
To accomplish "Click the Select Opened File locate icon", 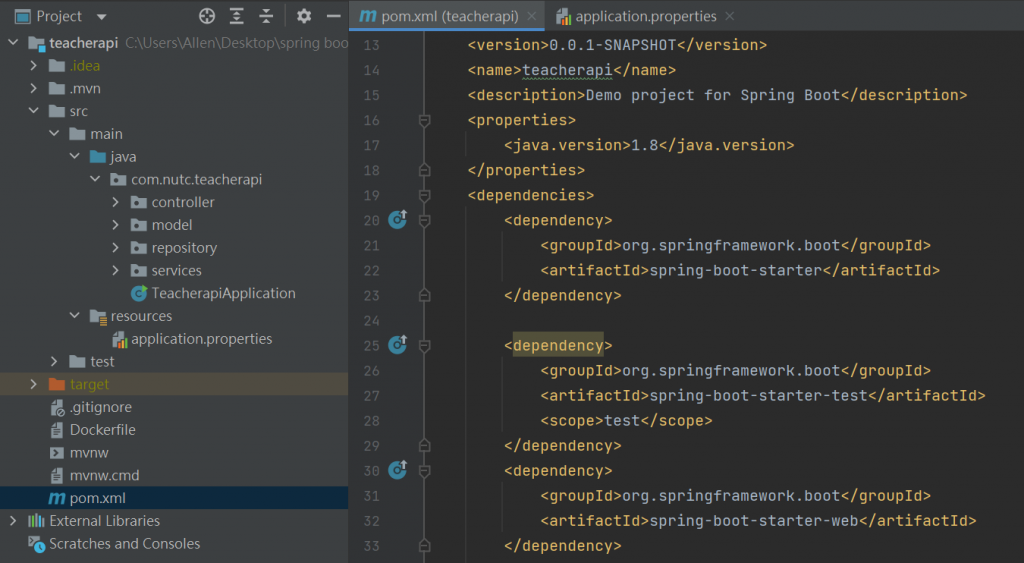I will pos(207,16).
